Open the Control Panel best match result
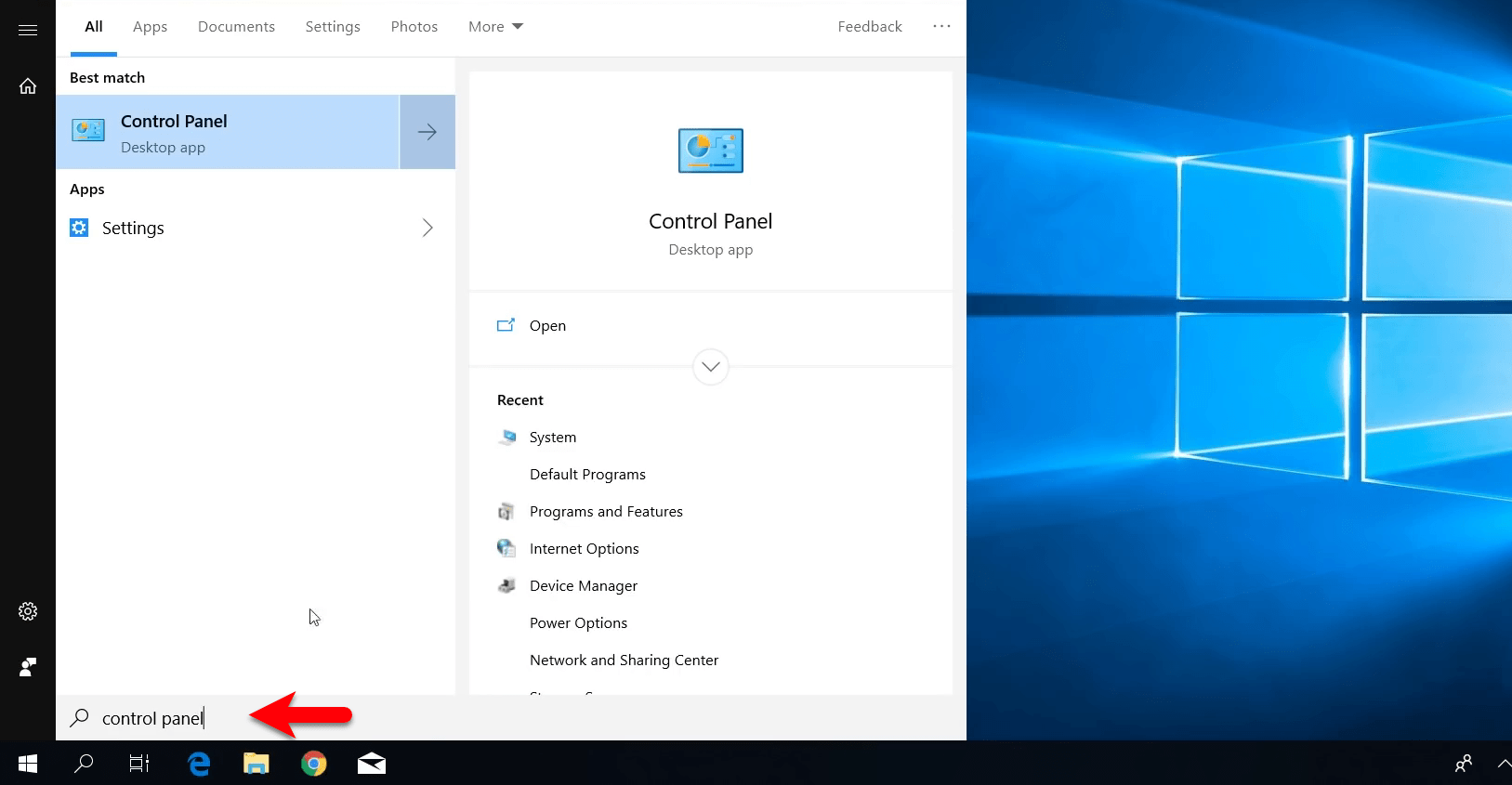The image size is (1512, 785). (x=228, y=132)
